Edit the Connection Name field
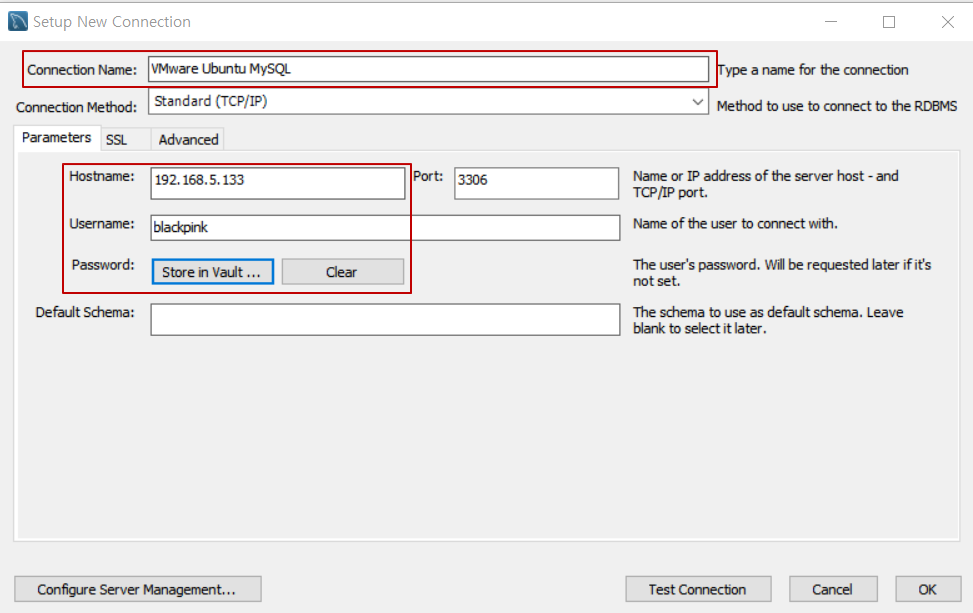This screenshot has height=613, width=973. pyautogui.click(x=428, y=69)
